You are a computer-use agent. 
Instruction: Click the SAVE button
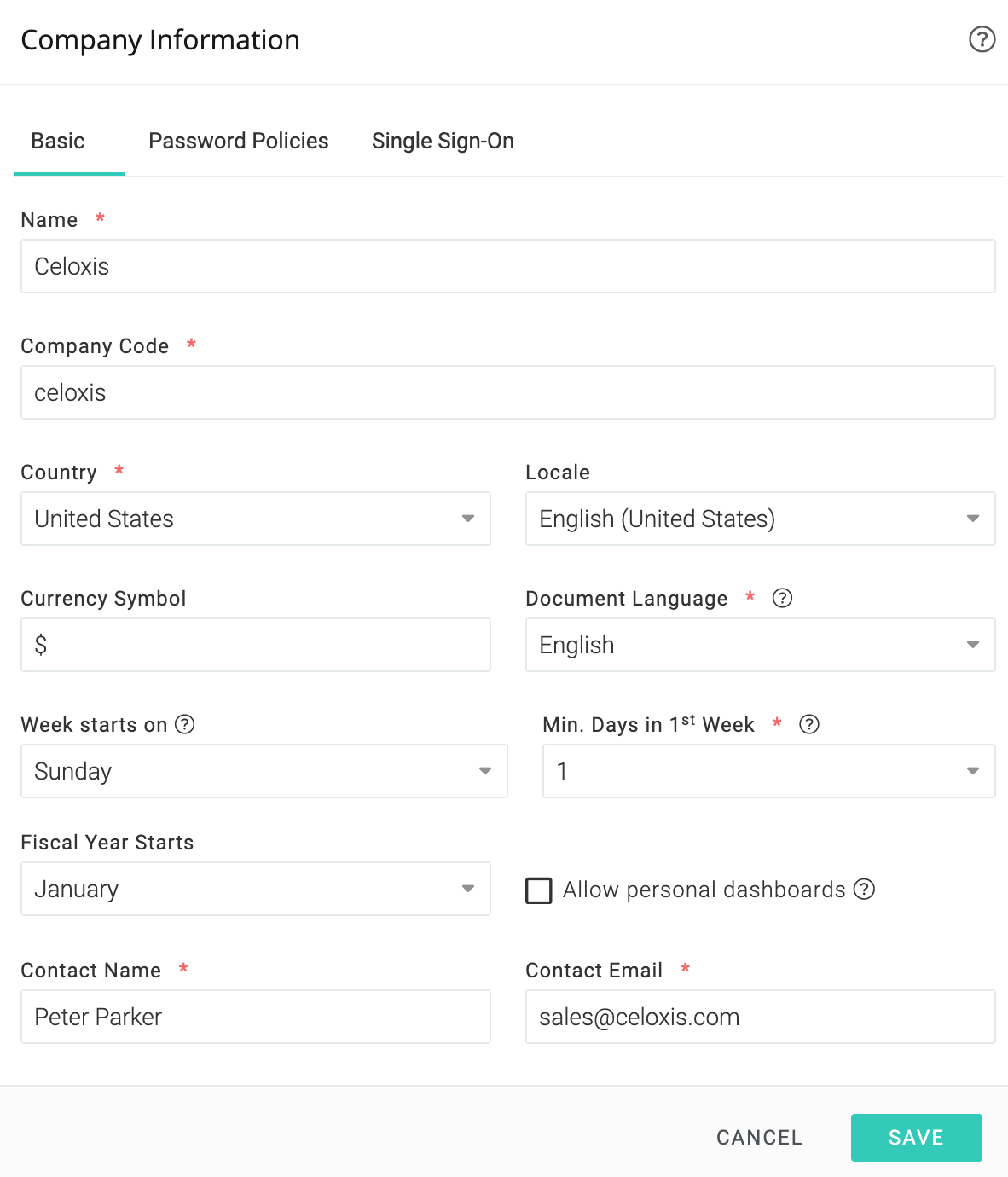(x=917, y=1138)
